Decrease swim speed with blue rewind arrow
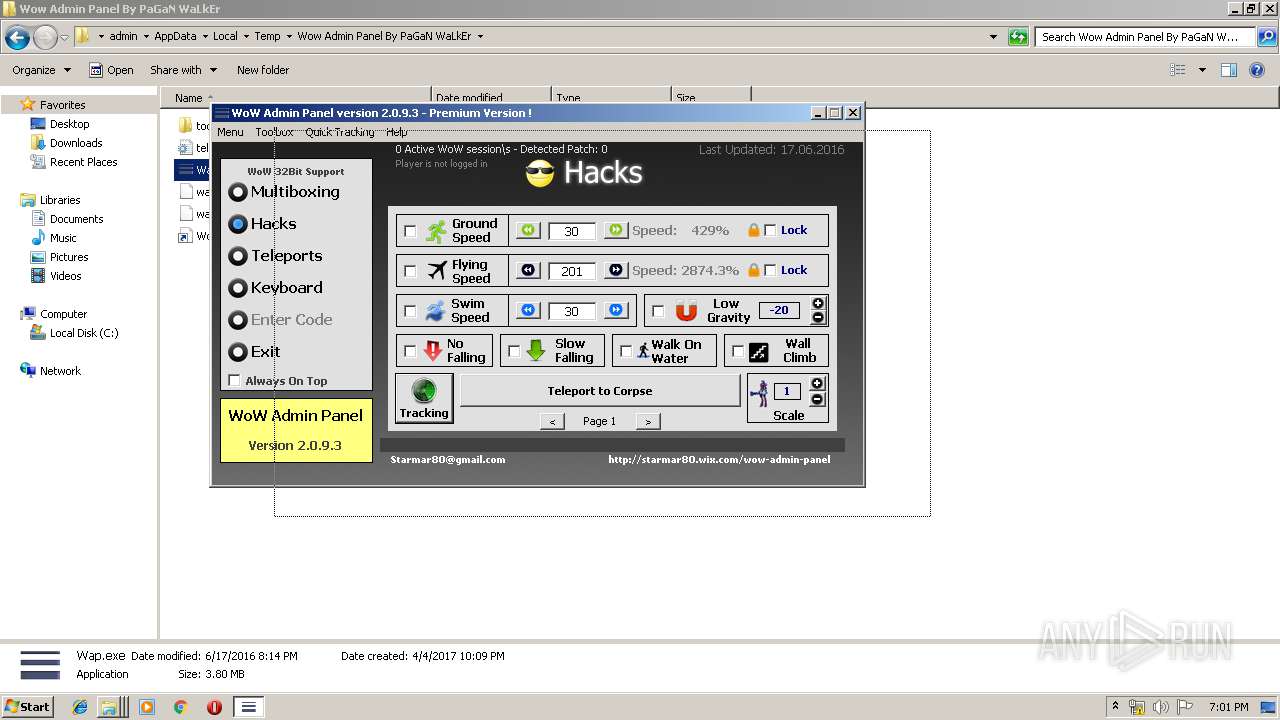The width and height of the screenshot is (1280, 720). click(x=528, y=310)
